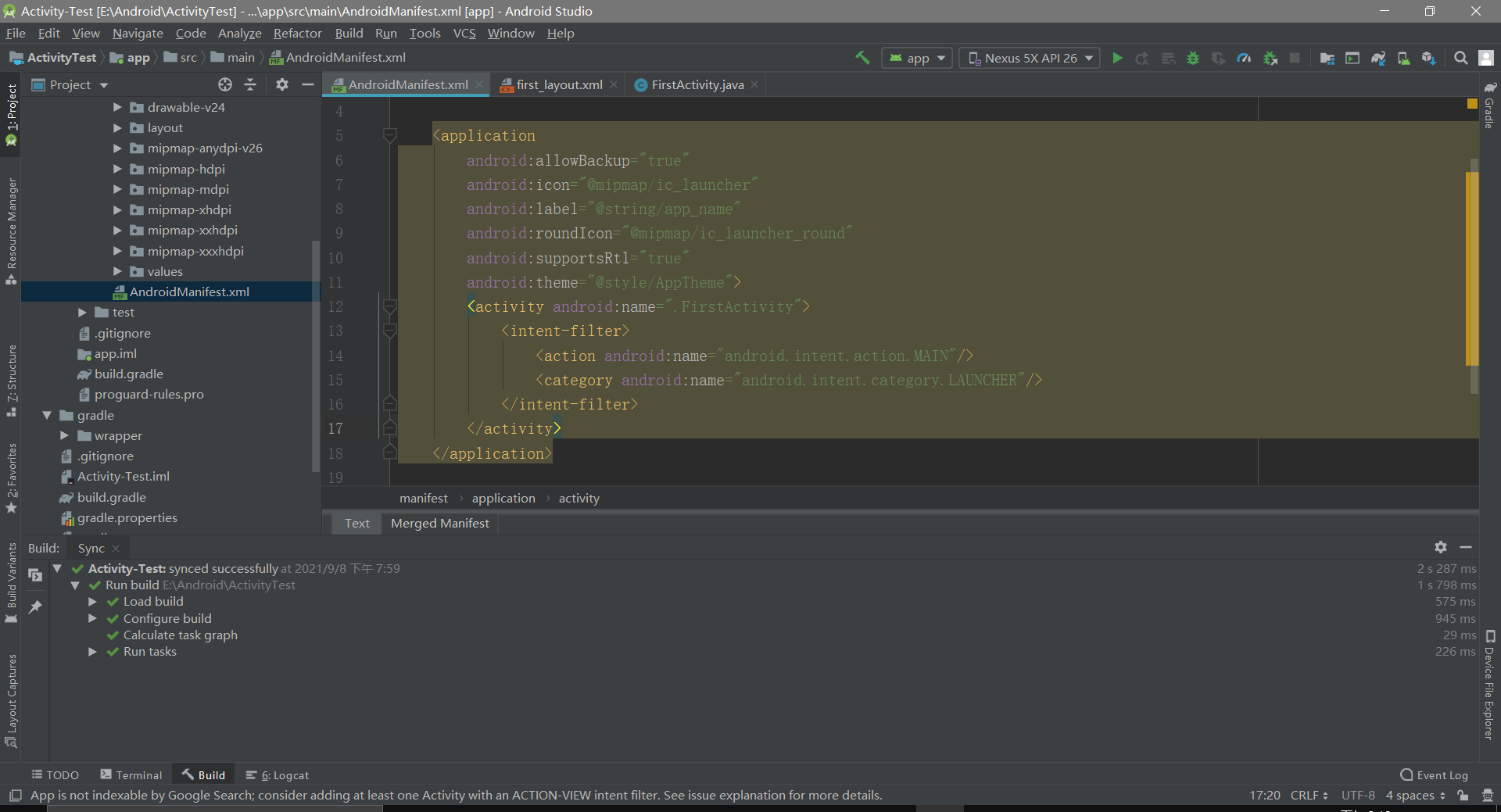Open Project panel gear settings
This screenshot has width=1501, height=812.
pos(282,84)
